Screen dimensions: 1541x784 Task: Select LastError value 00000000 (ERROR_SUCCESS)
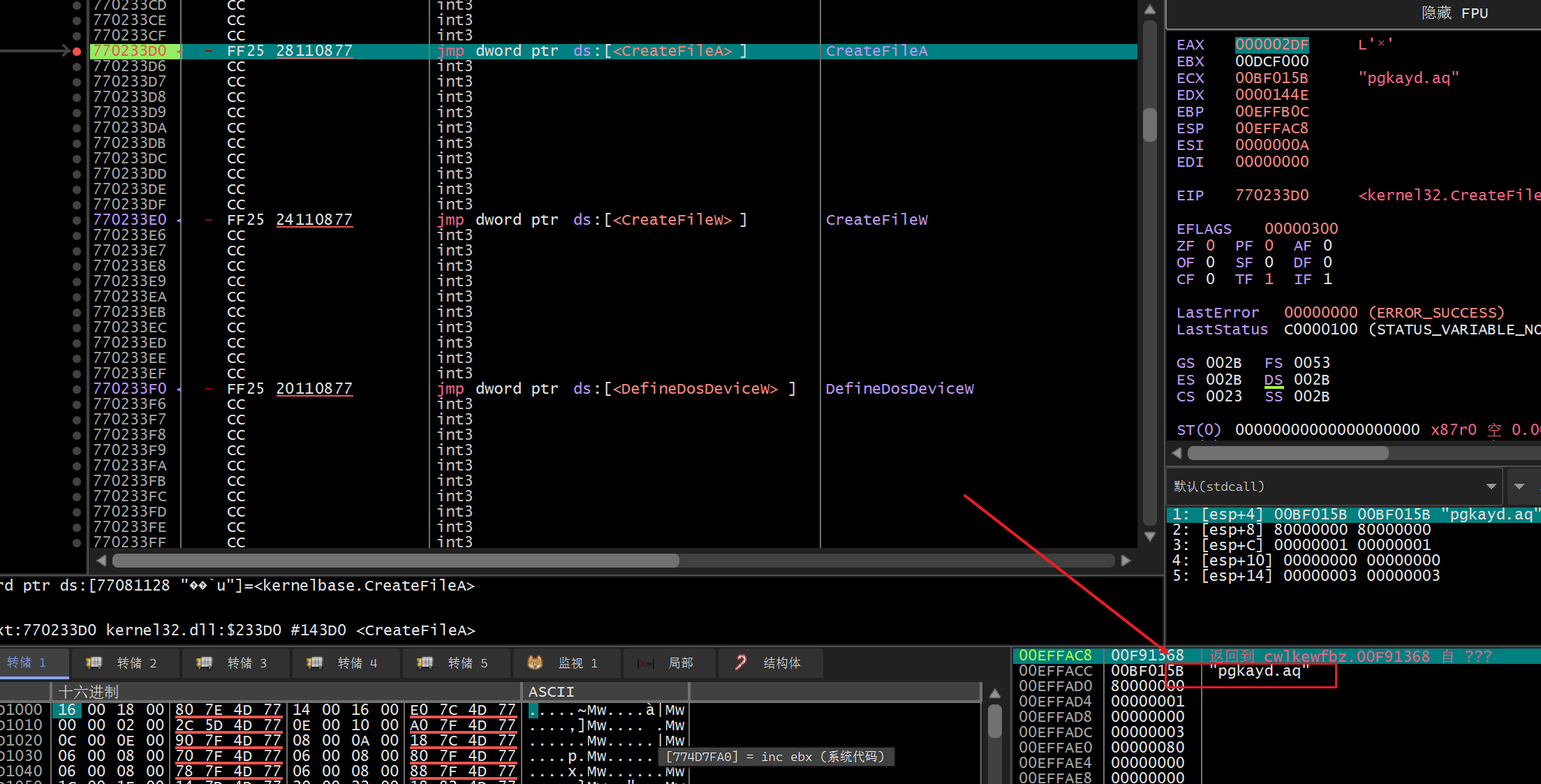(x=1394, y=313)
